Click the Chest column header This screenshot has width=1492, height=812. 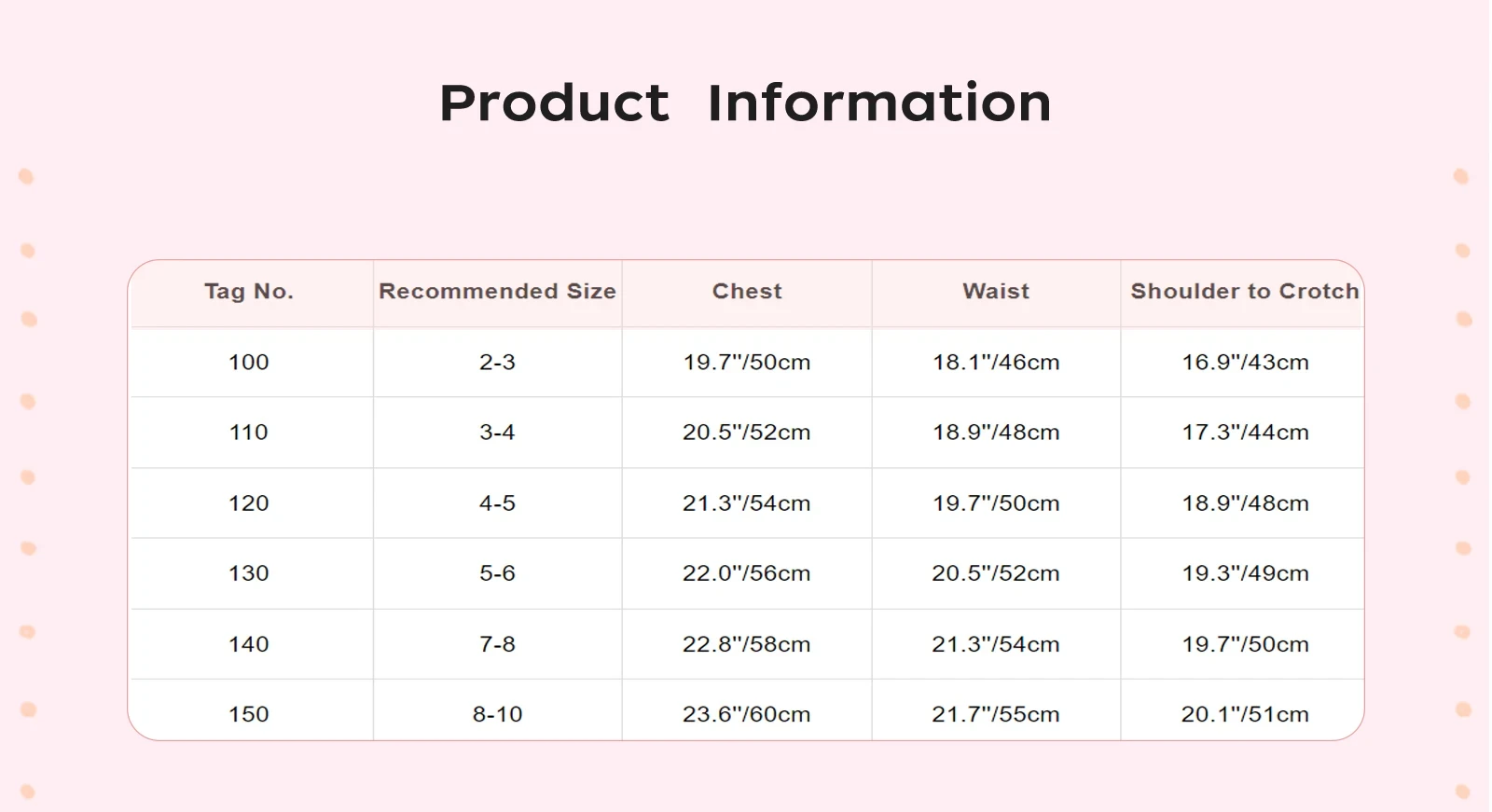(747, 292)
